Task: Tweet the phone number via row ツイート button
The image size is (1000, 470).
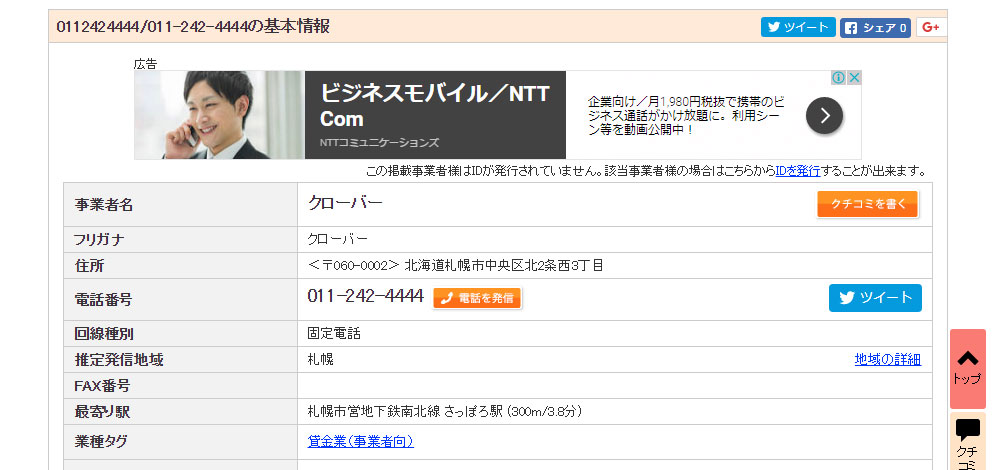Action: coord(875,298)
